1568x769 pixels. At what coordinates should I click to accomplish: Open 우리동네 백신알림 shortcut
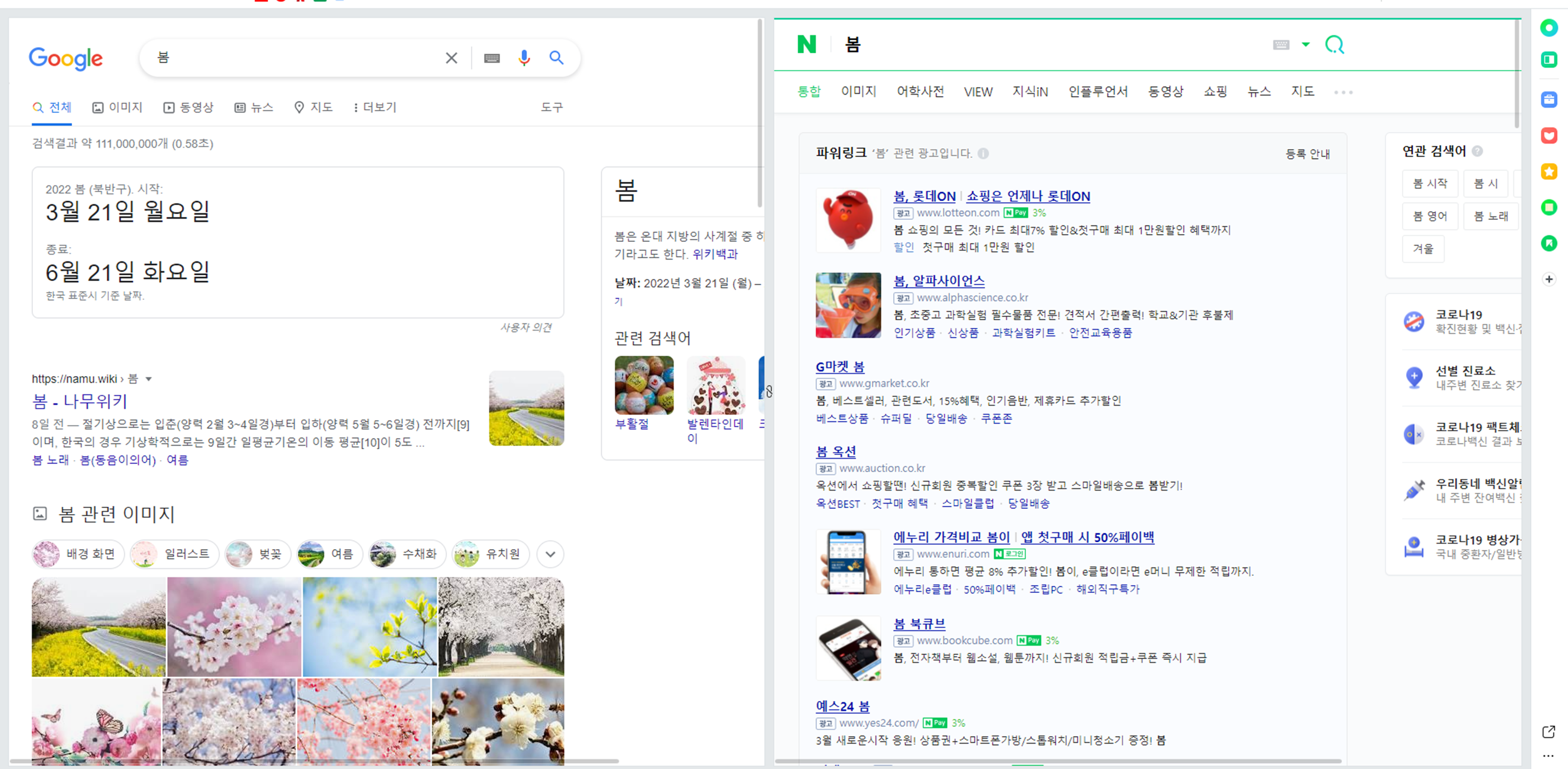[x=1461, y=491]
